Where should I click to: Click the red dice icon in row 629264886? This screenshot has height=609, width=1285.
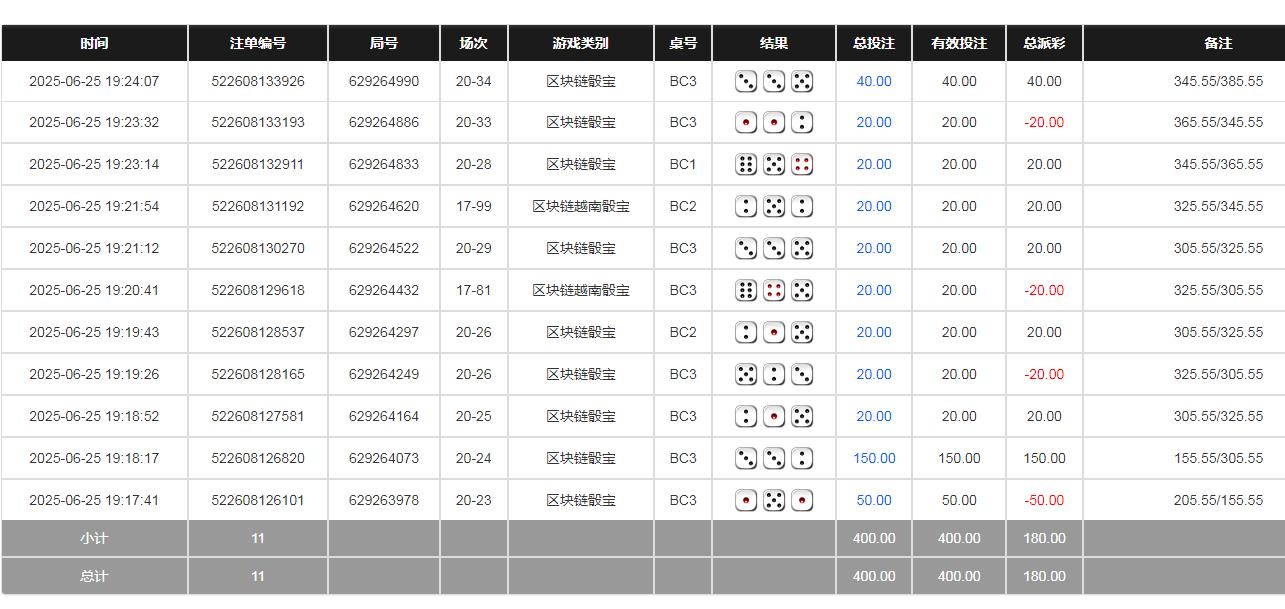[x=745, y=122]
